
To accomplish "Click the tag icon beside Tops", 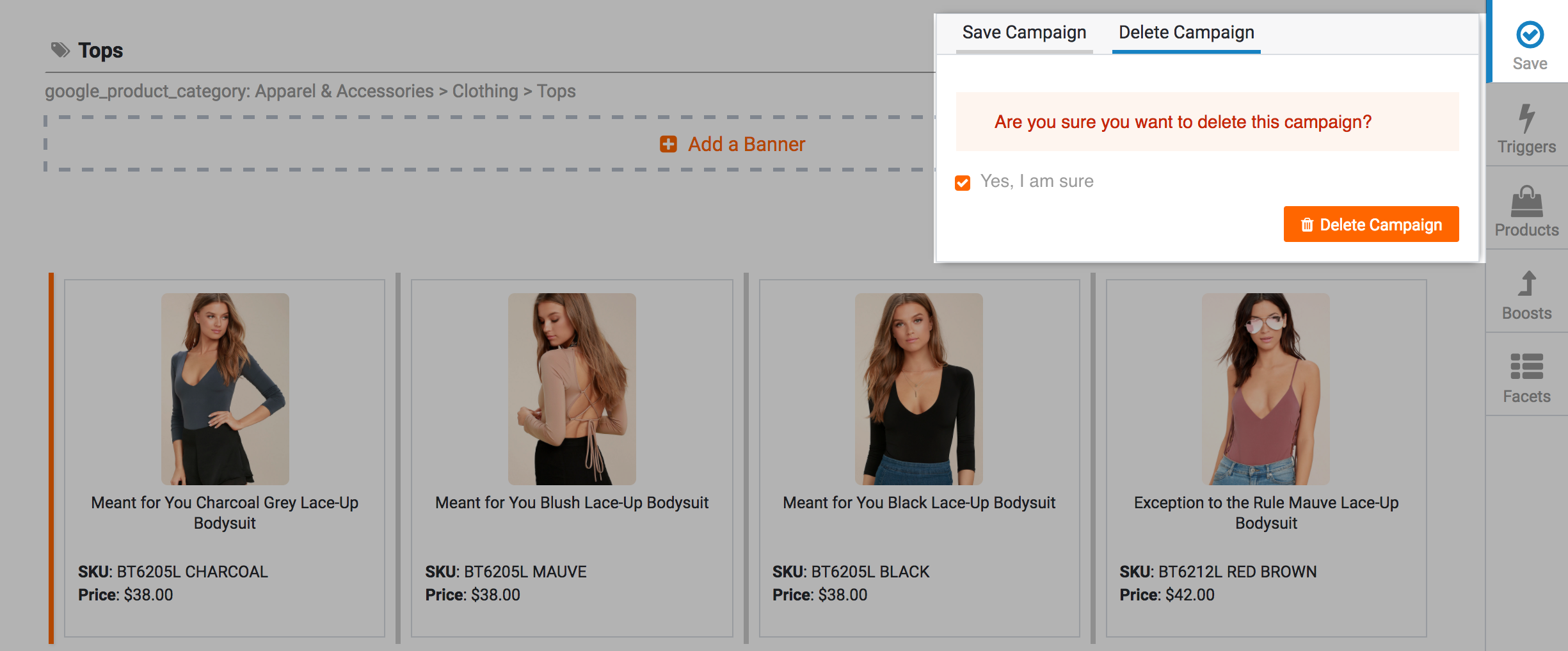I will [x=60, y=50].
